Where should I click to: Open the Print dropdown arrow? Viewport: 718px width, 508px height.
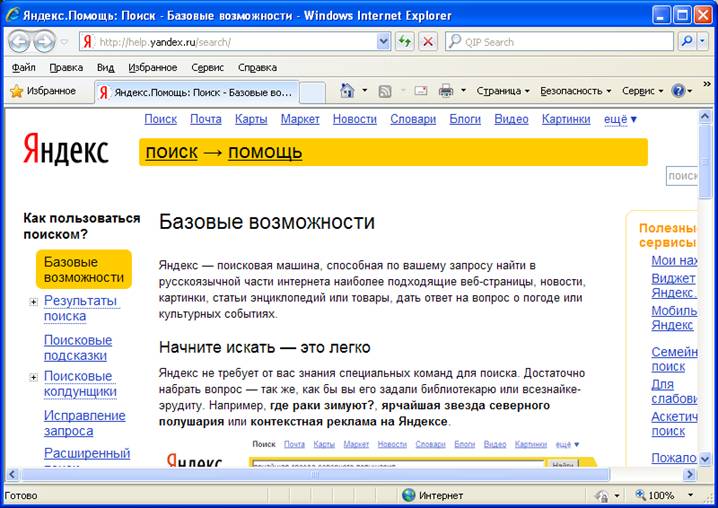(463, 91)
